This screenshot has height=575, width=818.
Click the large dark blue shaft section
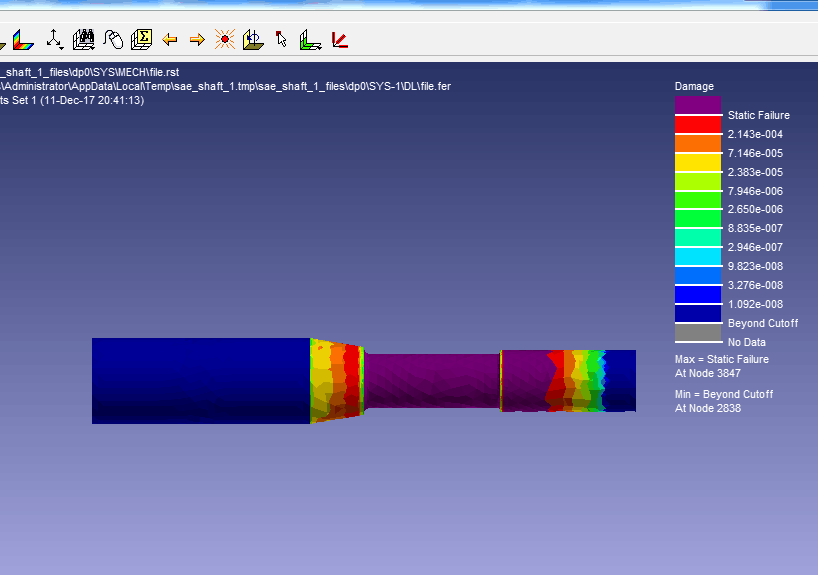(200, 380)
